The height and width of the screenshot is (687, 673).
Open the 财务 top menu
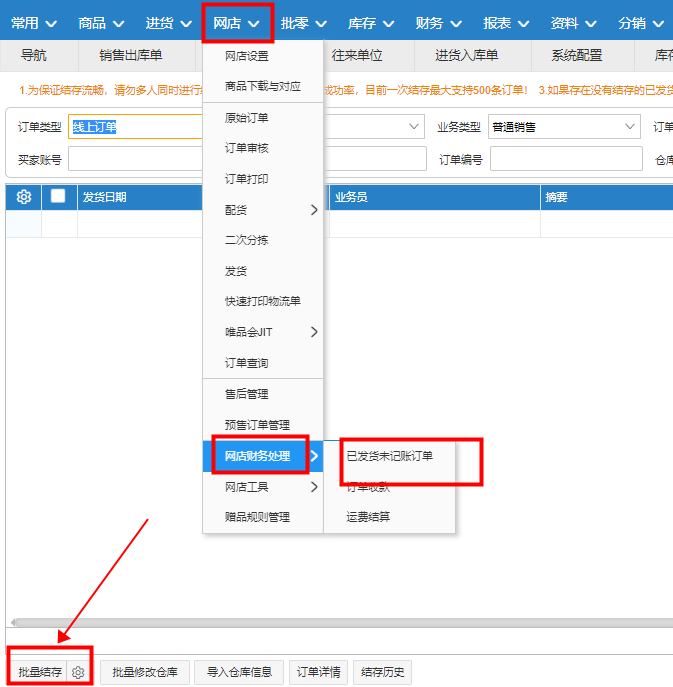click(x=437, y=22)
